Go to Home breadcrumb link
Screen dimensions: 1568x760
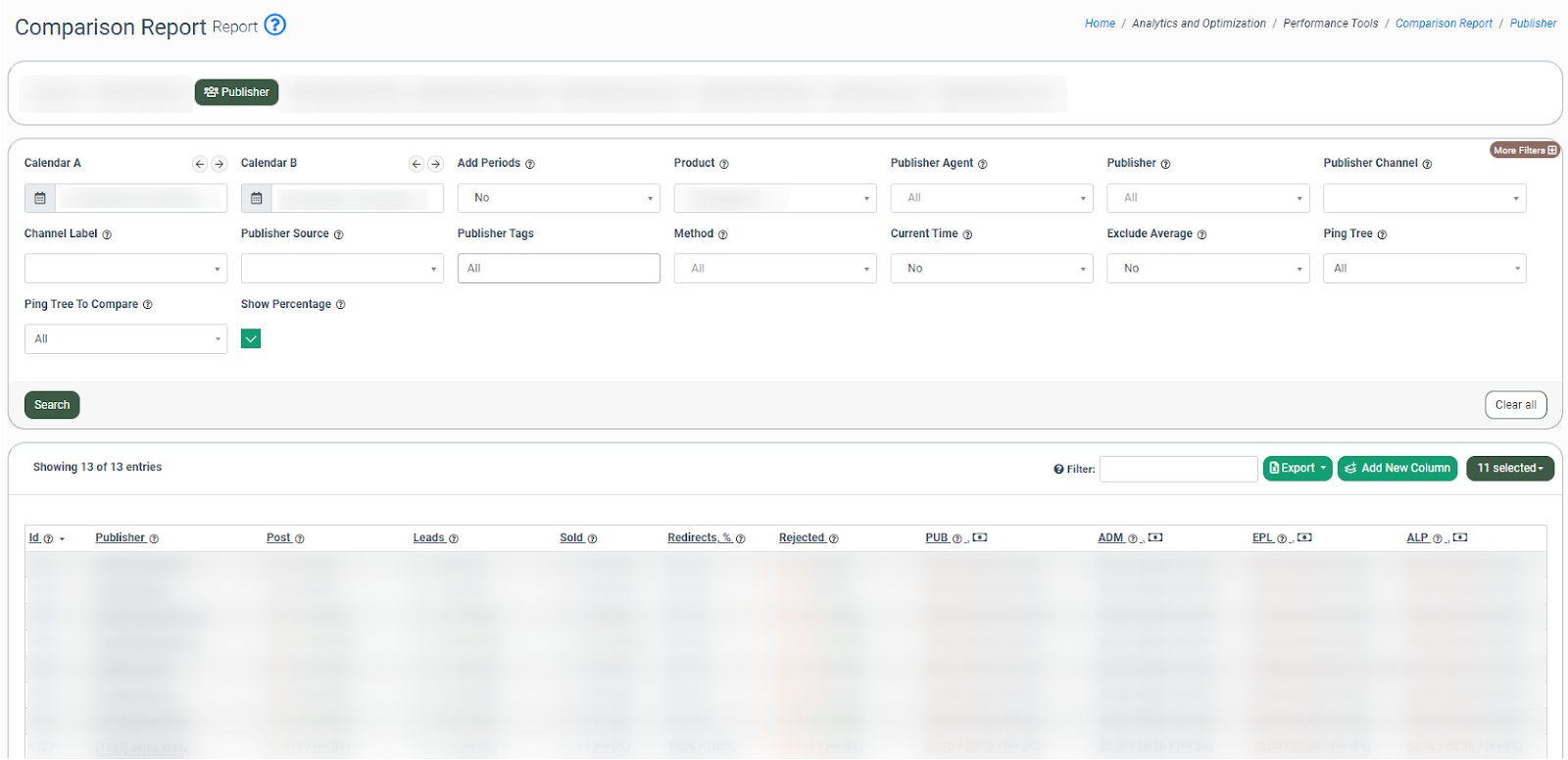click(x=1100, y=24)
